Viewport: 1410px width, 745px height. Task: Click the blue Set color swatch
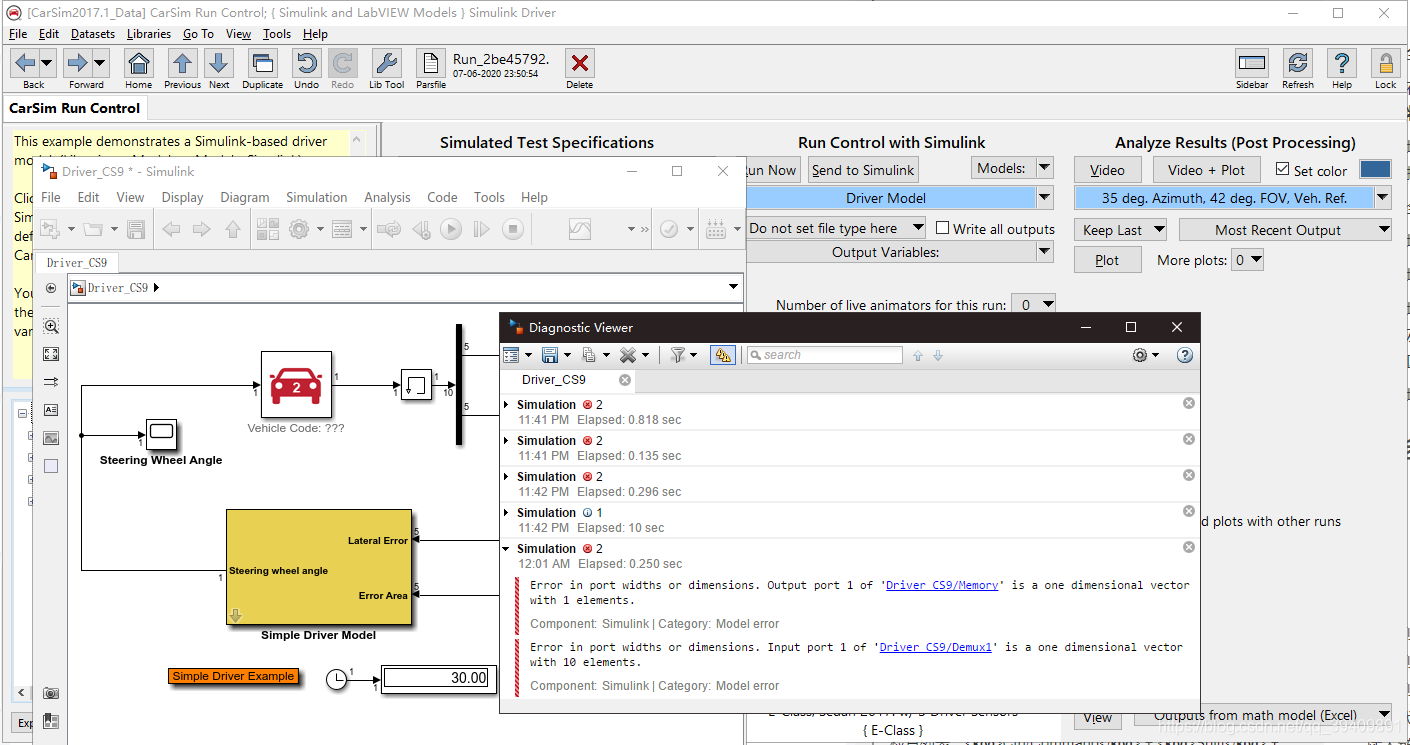1375,170
